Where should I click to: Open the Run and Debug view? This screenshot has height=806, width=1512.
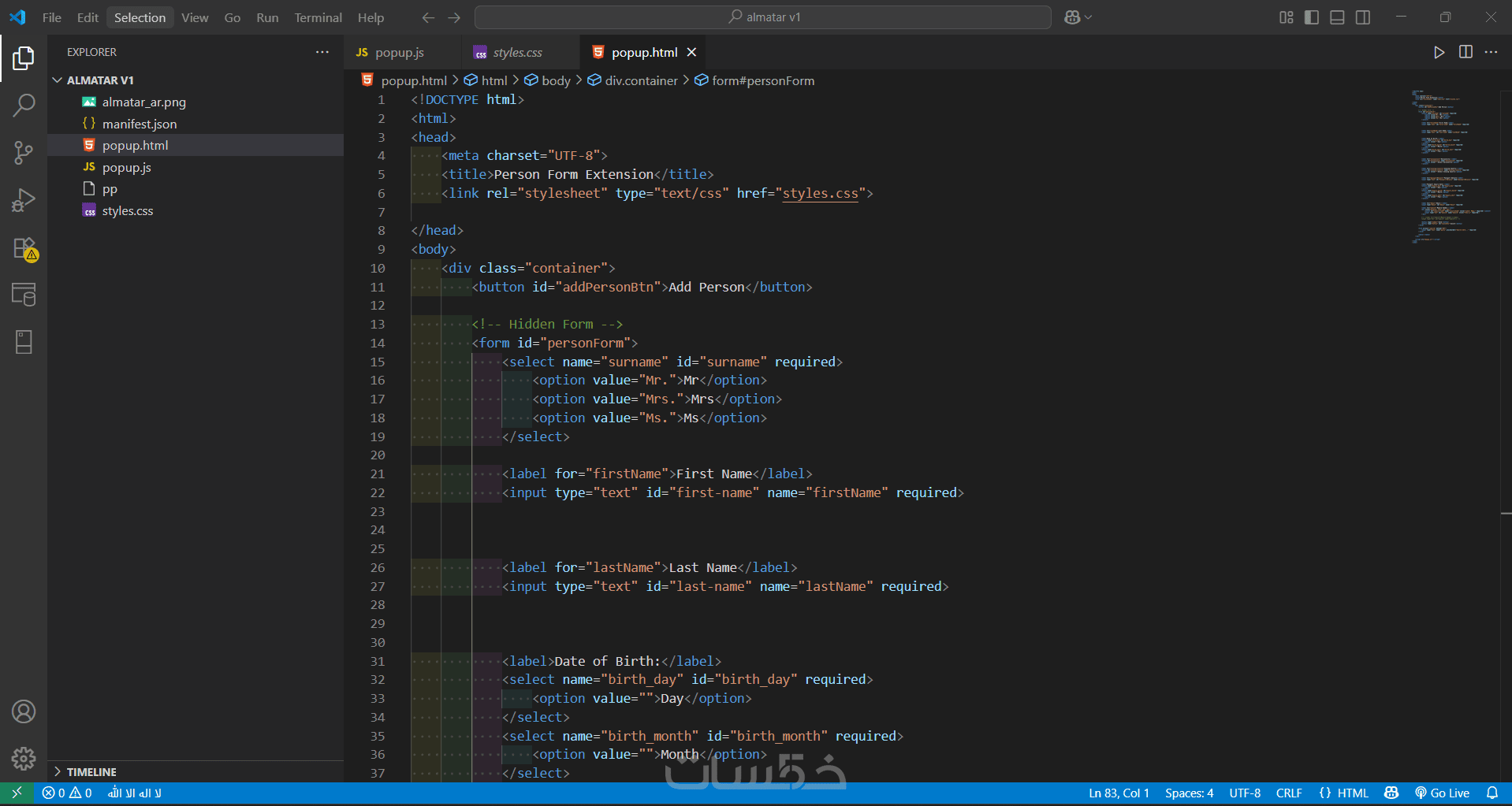point(24,200)
